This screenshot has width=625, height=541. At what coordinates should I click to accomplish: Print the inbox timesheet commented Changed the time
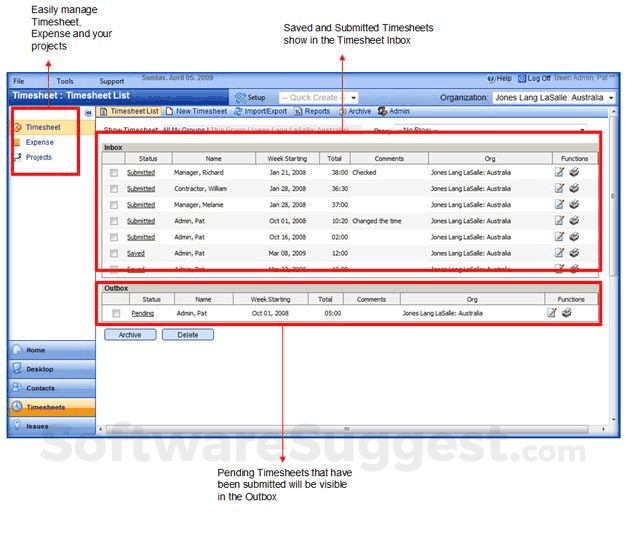click(x=574, y=220)
